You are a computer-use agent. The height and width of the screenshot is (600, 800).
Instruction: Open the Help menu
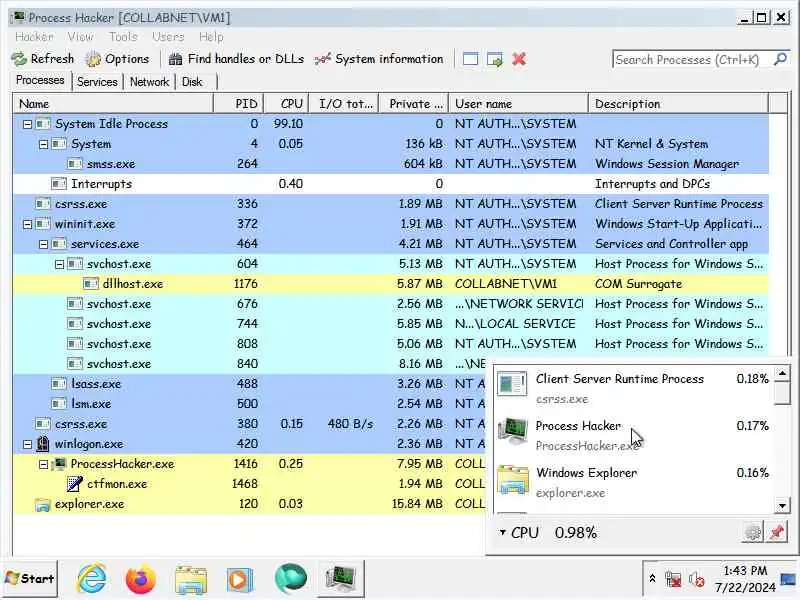point(211,37)
